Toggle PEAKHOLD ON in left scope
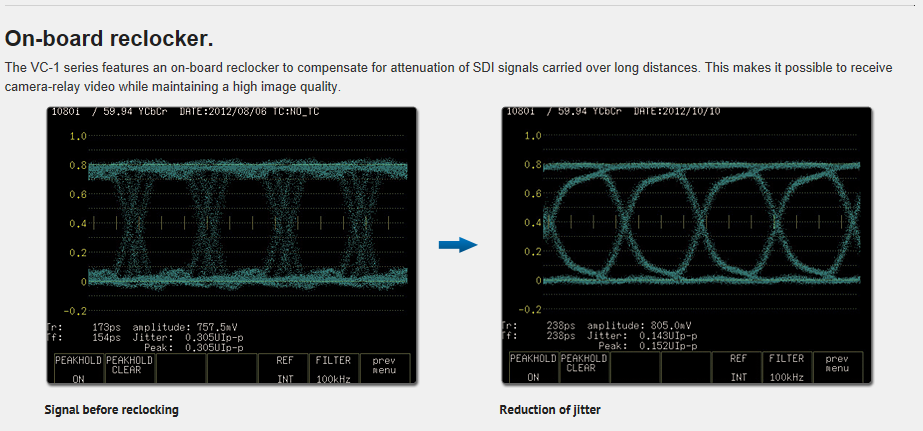This screenshot has width=923, height=431. pyautogui.click(x=78, y=367)
